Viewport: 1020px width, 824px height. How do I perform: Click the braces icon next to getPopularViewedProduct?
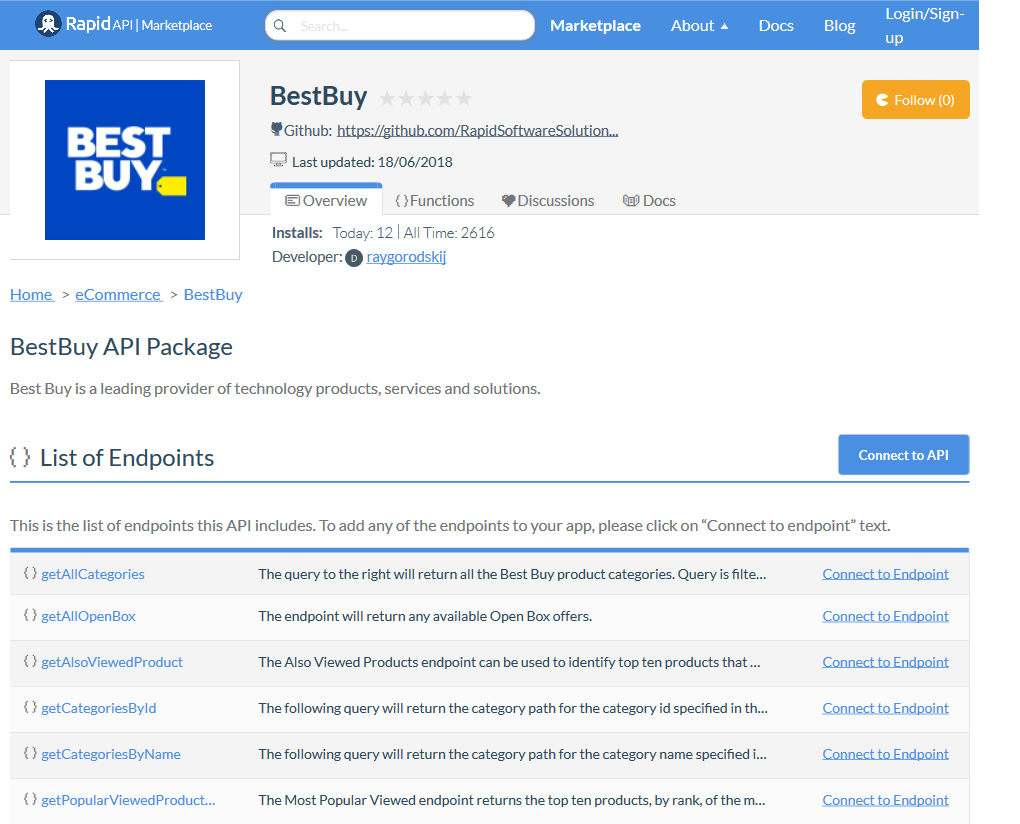click(x=30, y=799)
